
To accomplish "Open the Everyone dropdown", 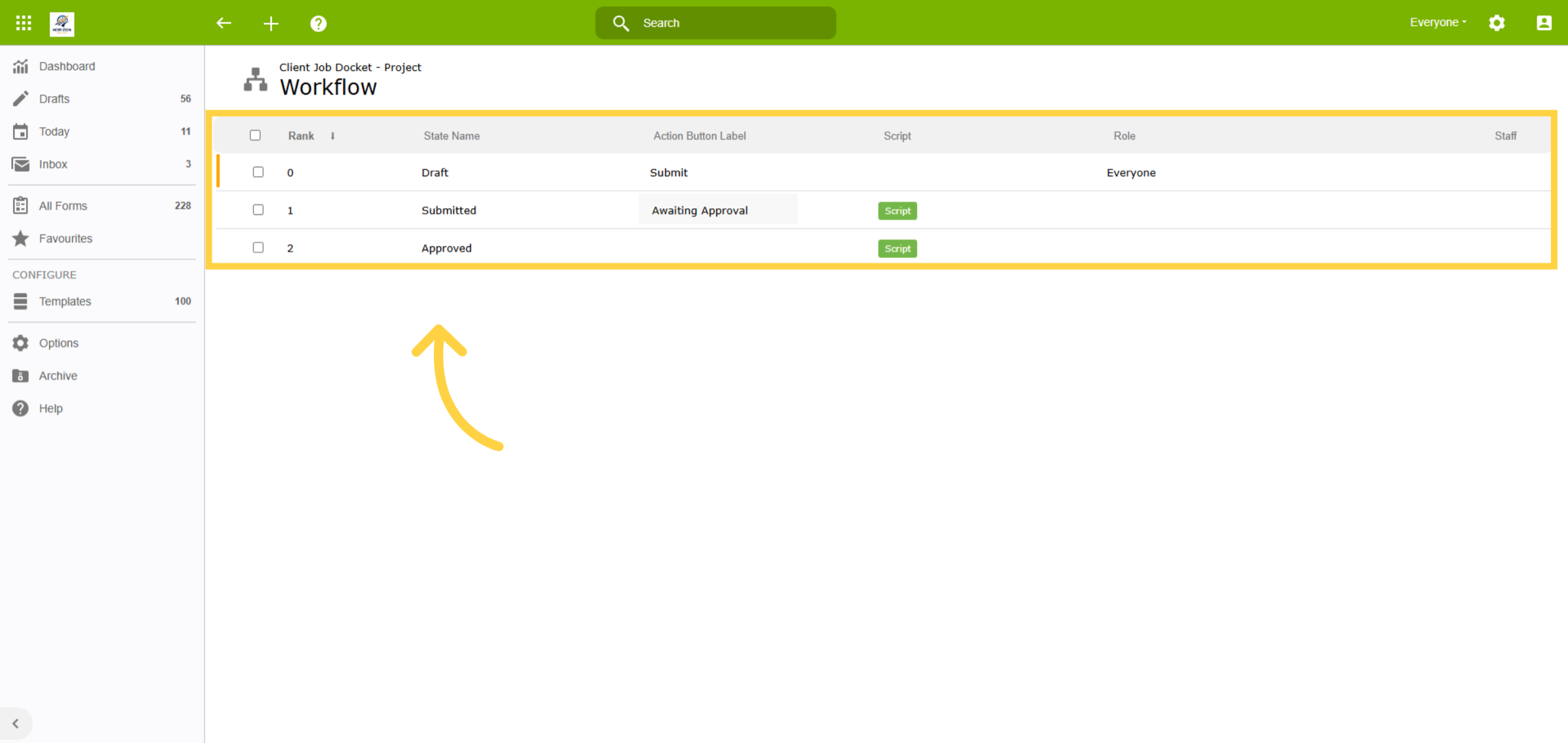I will 1438,22.
